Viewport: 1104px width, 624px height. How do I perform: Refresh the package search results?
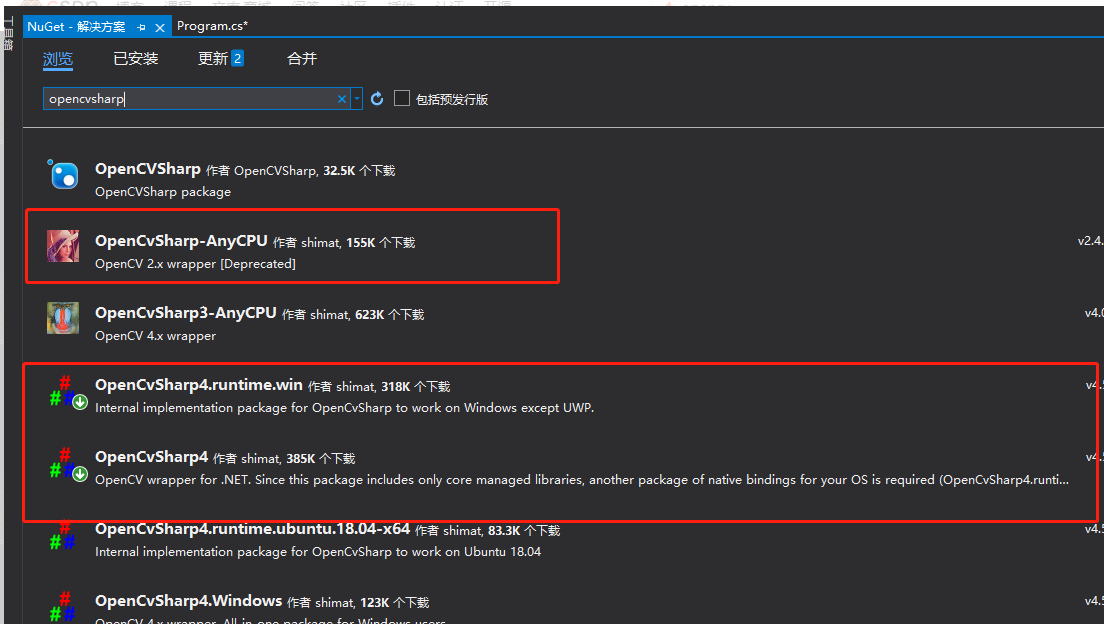point(377,99)
